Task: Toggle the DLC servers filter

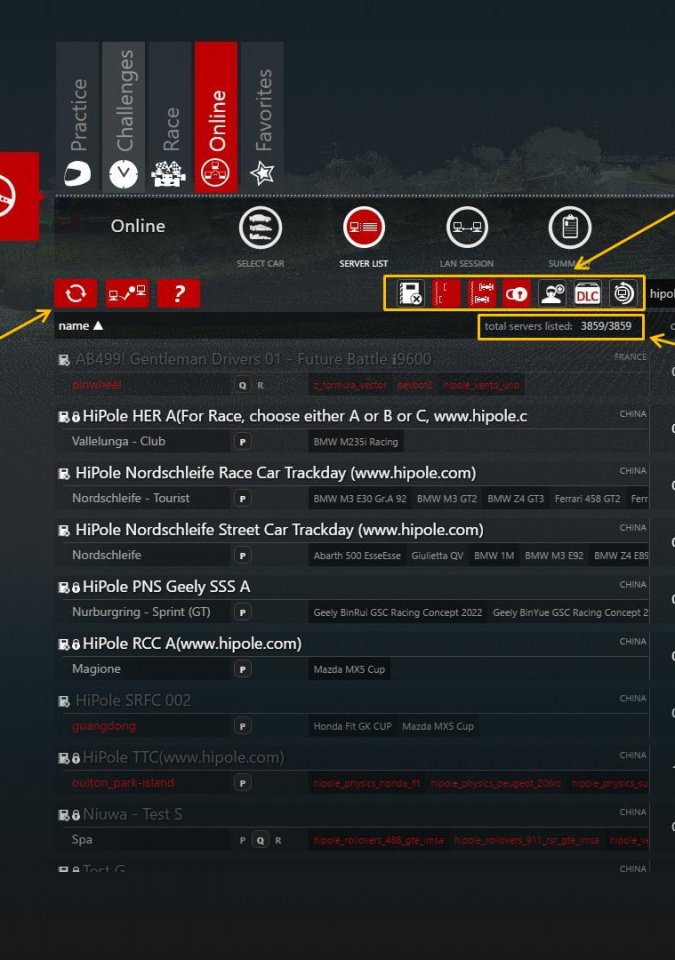Action: [x=587, y=293]
